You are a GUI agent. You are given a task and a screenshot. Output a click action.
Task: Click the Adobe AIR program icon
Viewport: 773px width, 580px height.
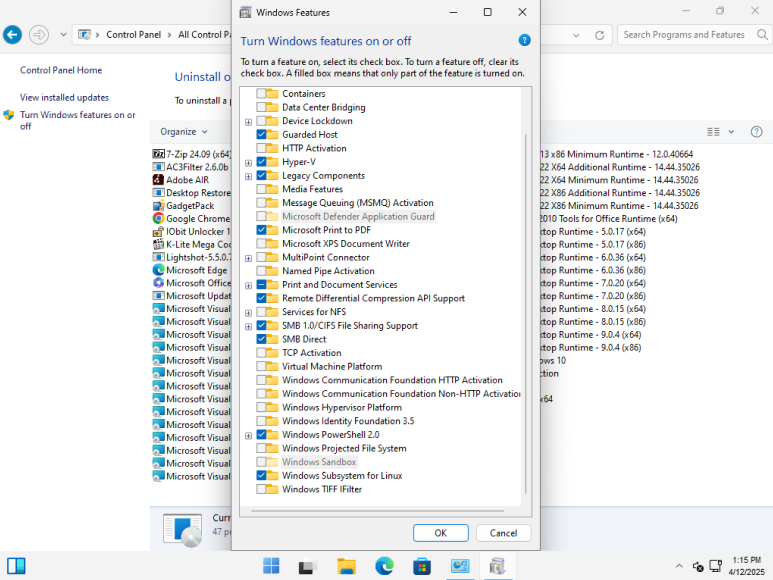click(x=158, y=180)
